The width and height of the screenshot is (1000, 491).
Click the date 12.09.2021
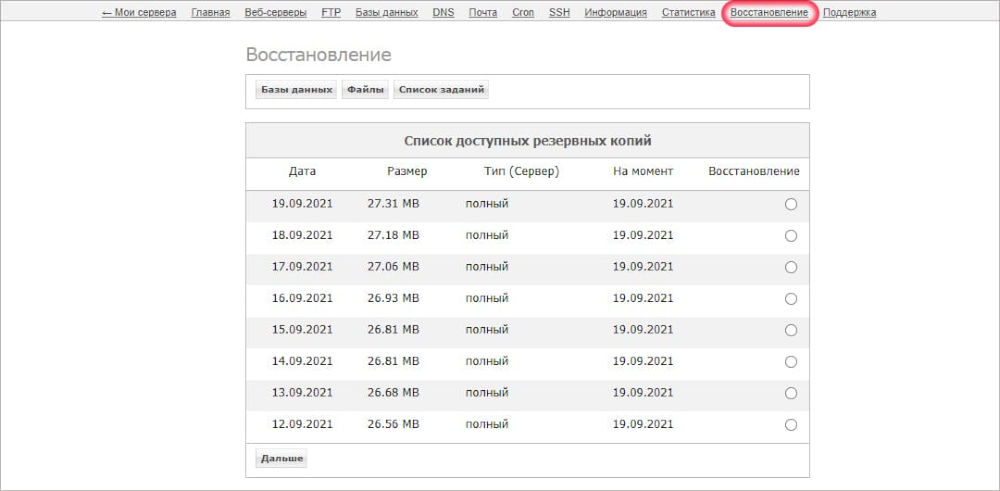[x=302, y=424]
